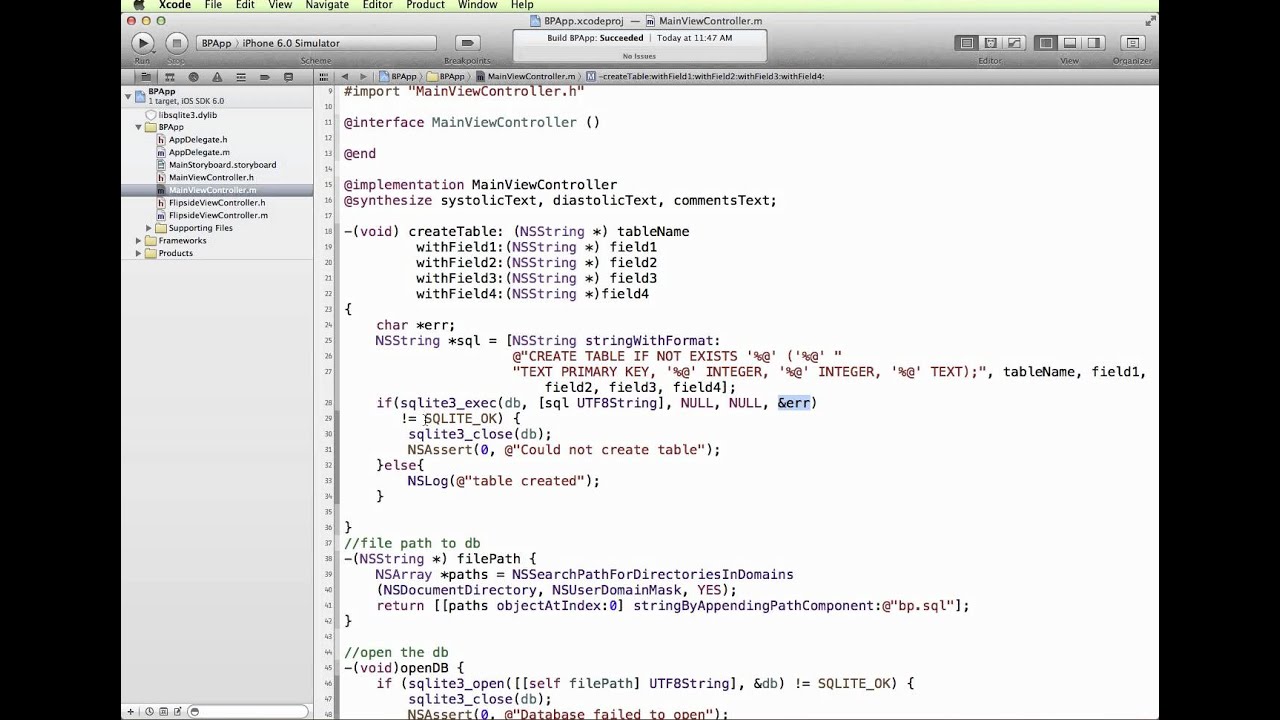1280x720 pixels.
Task: Select the Project navigator folder icon
Action: pos(146,77)
